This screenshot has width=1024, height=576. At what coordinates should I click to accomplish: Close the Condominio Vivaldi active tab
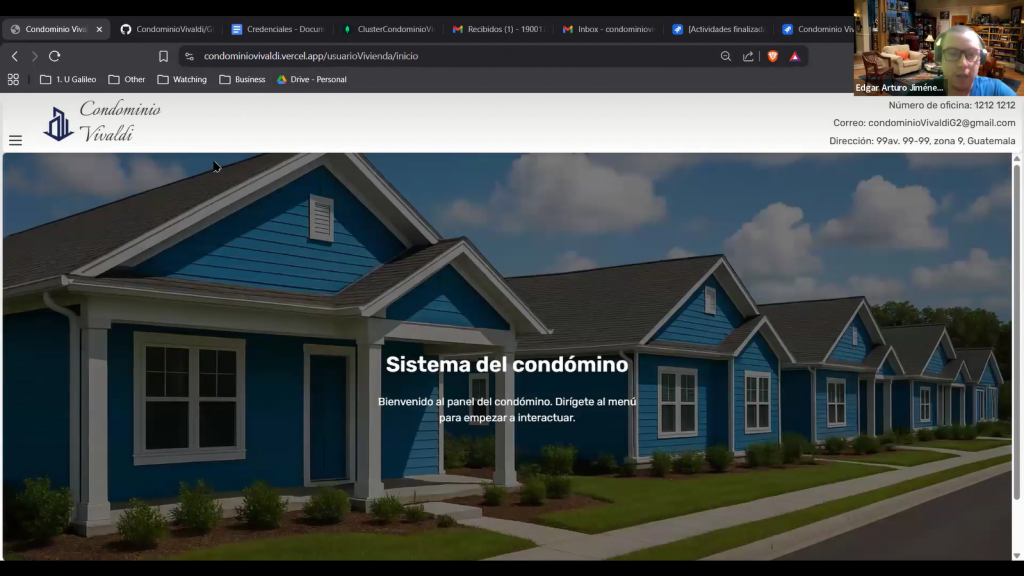point(99,30)
